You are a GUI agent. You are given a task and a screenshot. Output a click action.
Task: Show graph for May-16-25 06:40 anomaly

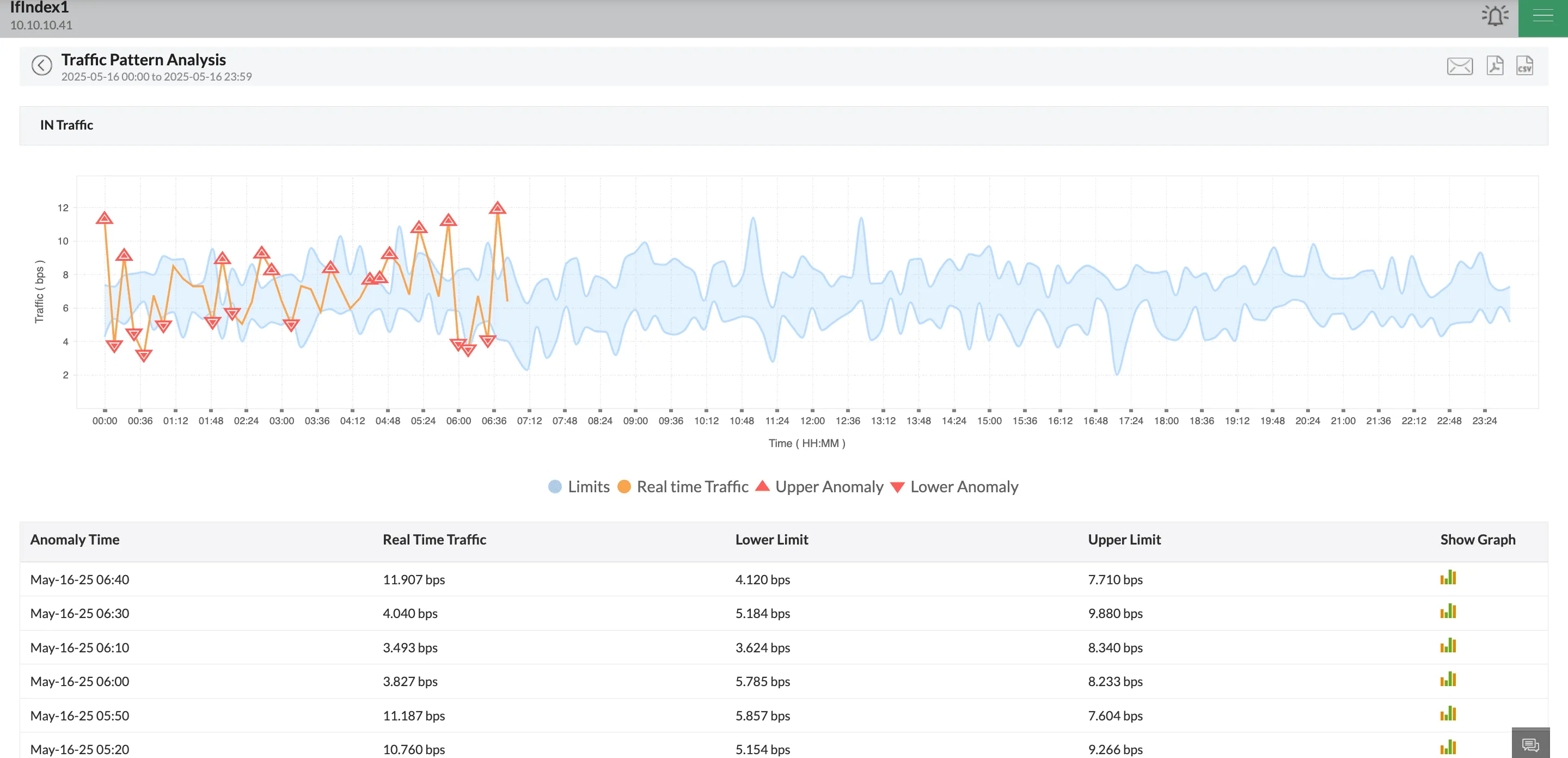click(x=1448, y=577)
